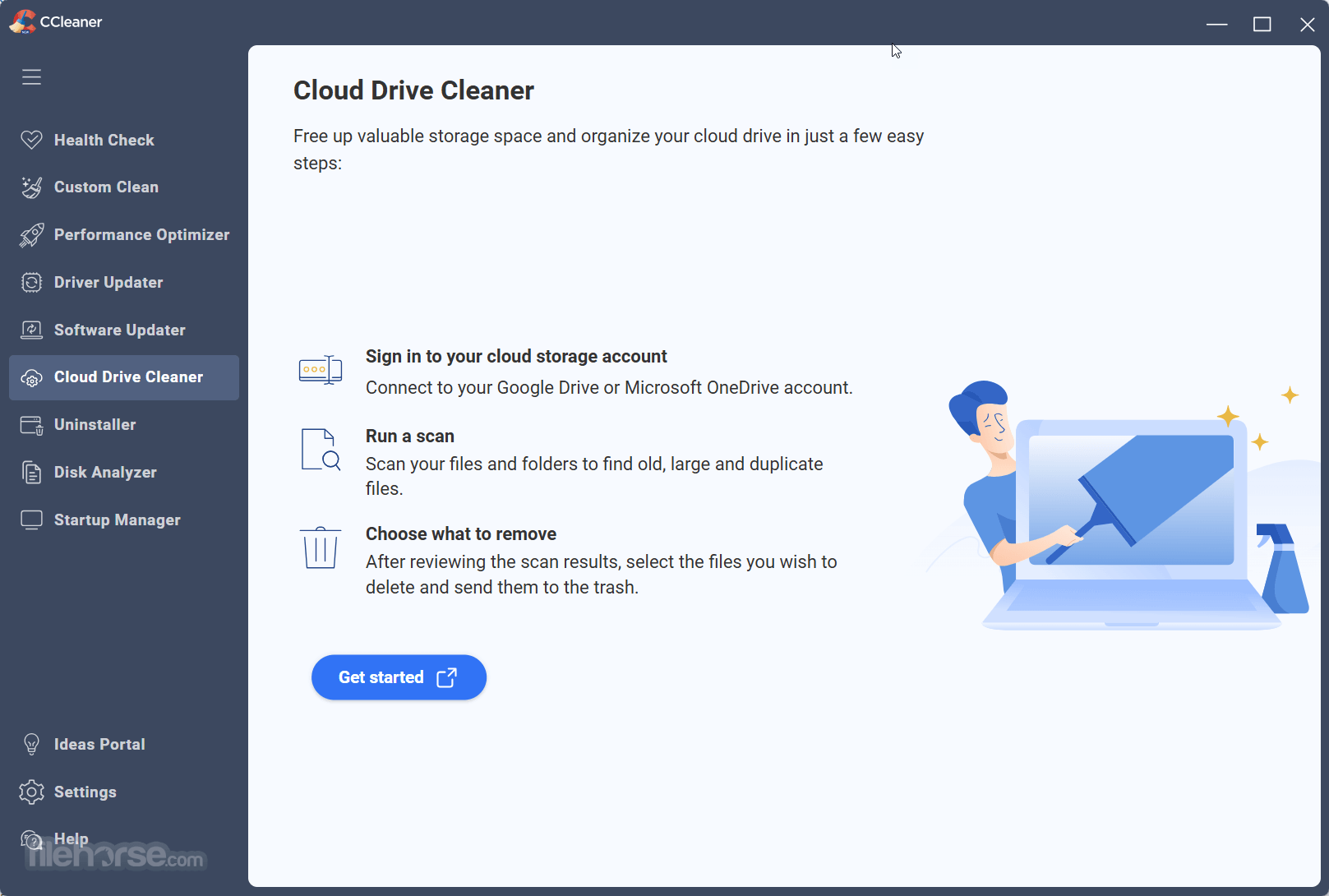Click 'Choose what to remove' heading
The width and height of the screenshot is (1329, 896).
(461, 534)
